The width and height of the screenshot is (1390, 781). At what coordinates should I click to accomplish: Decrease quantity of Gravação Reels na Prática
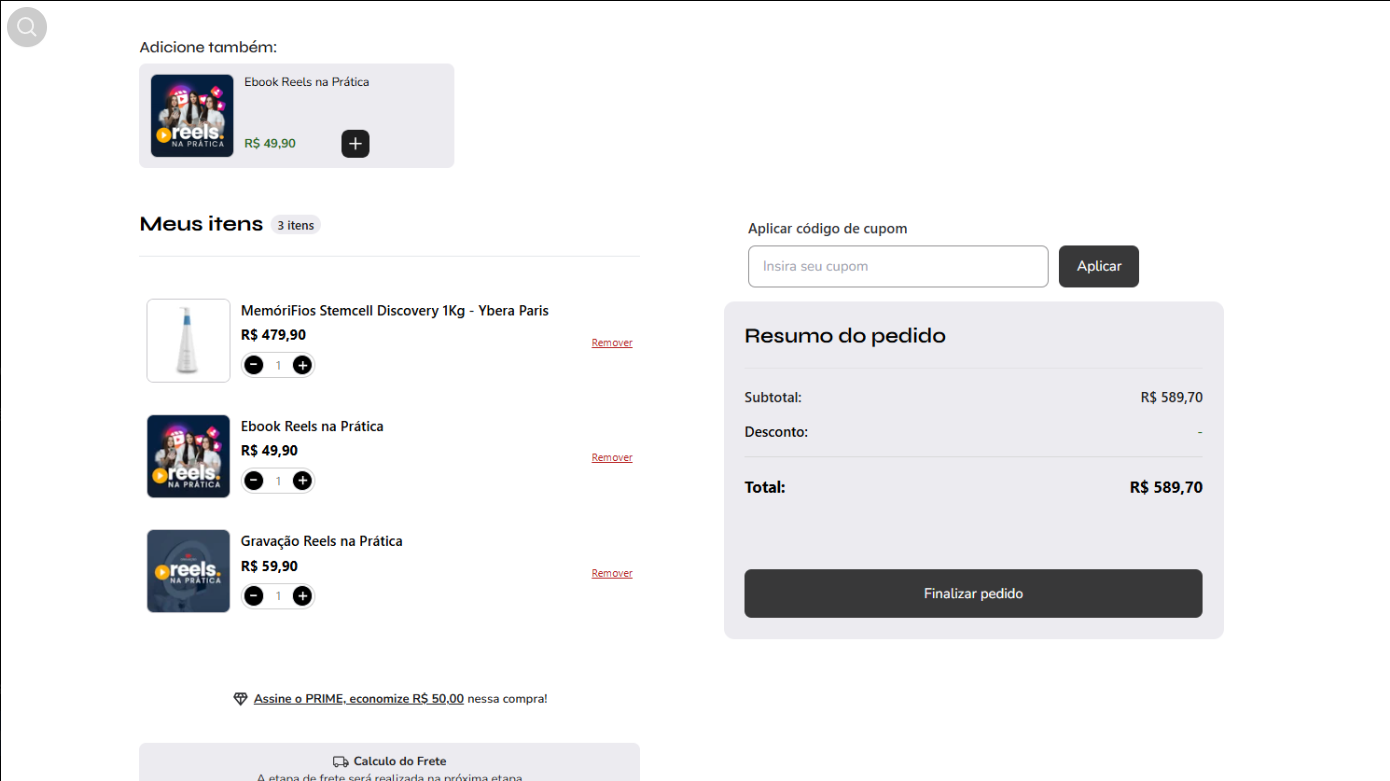254,596
